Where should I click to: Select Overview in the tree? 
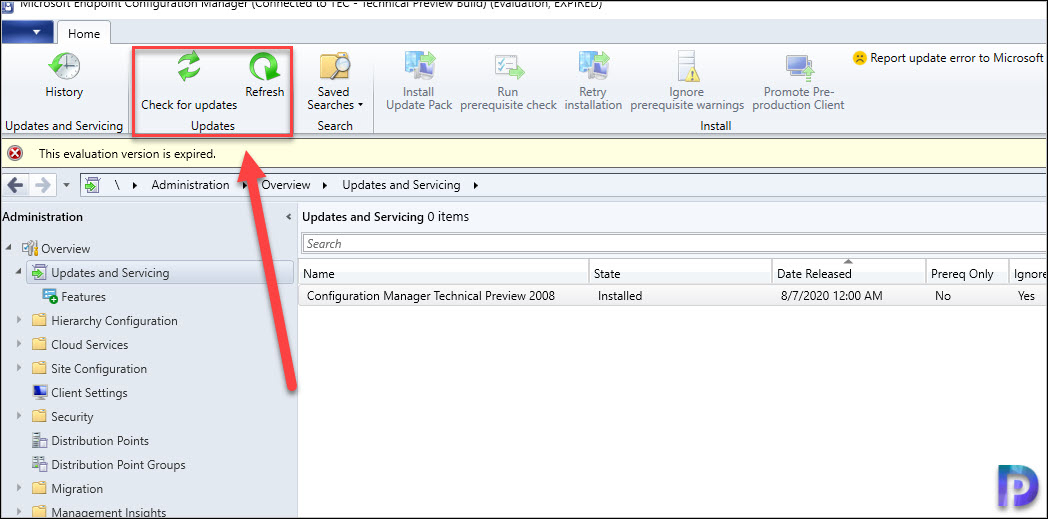point(66,248)
